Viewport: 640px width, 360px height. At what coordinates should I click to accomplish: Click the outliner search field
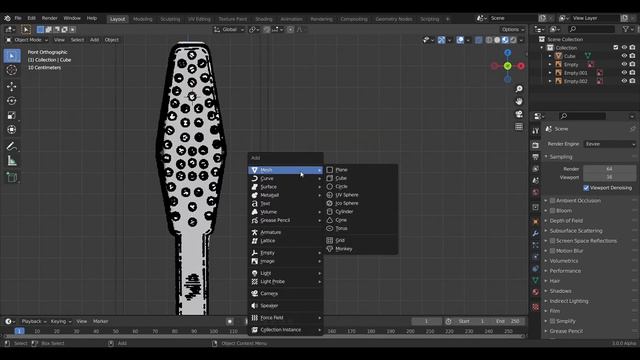coord(592,29)
